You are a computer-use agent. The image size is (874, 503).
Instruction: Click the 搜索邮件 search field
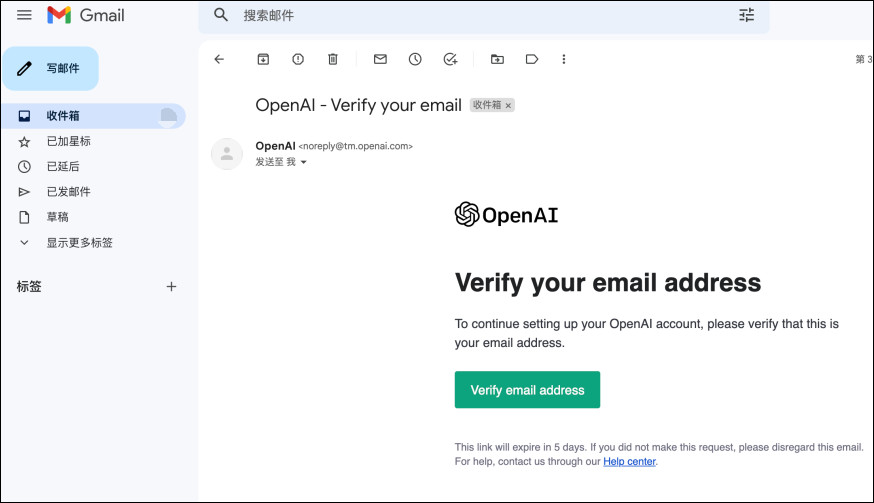(x=480, y=16)
